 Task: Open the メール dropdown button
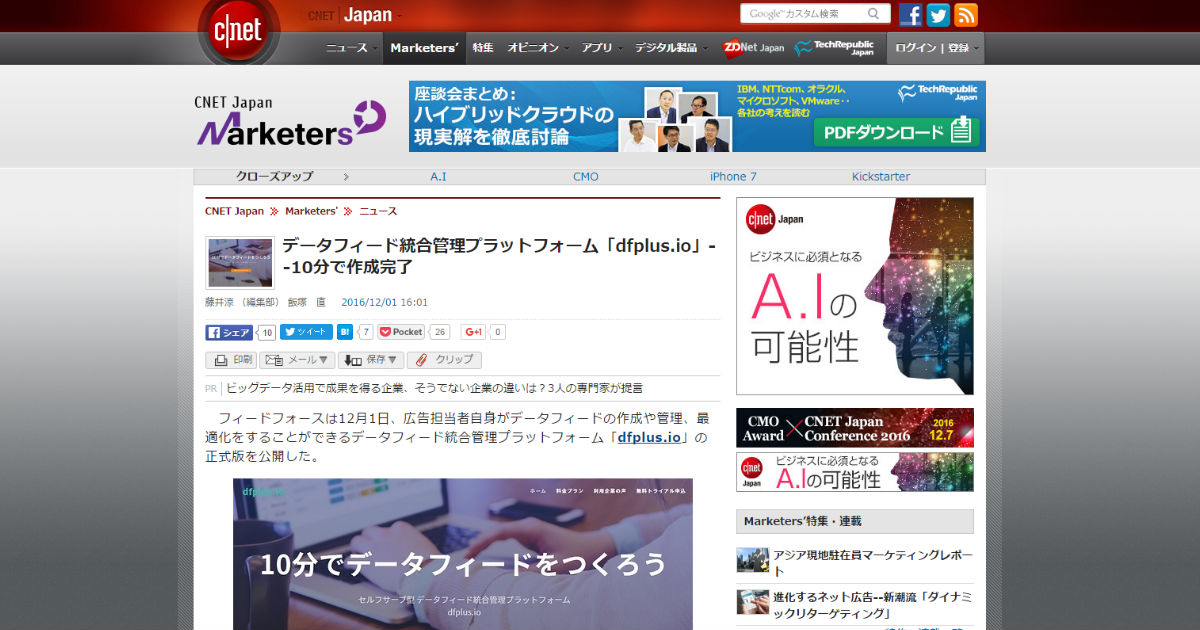pos(297,360)
